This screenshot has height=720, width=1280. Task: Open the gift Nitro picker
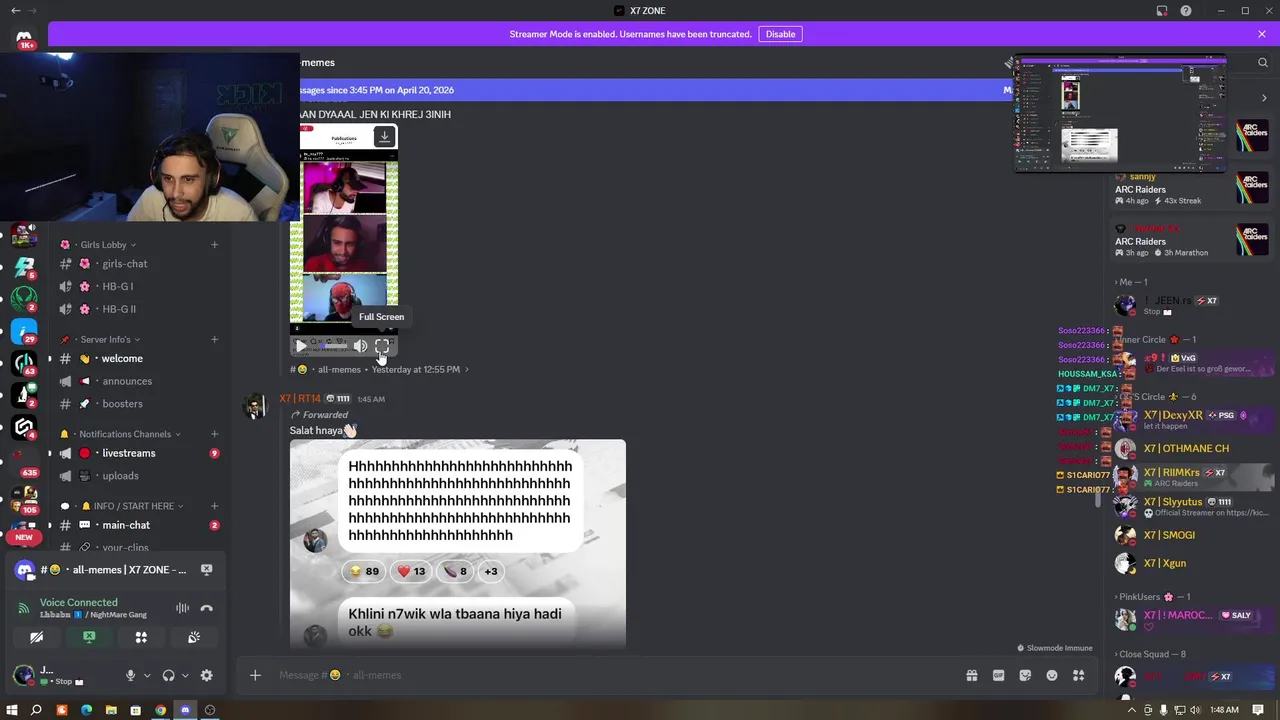(971, 675)
